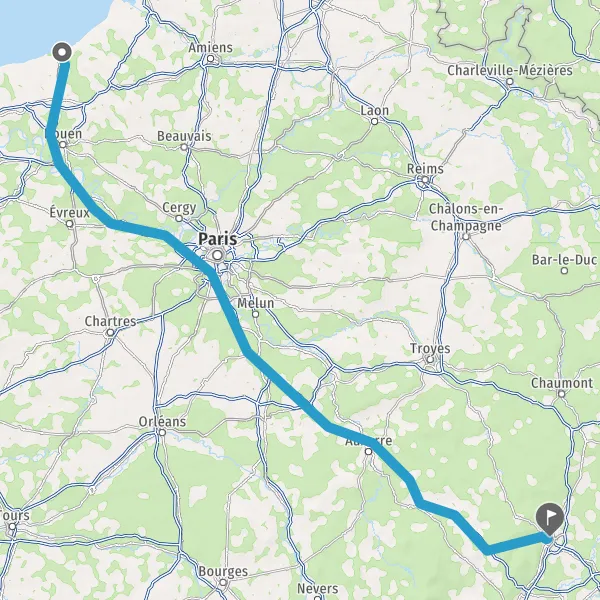Click the Orléans city marker
The height and width of the screenshot is (600, 600).
point(162,432)
